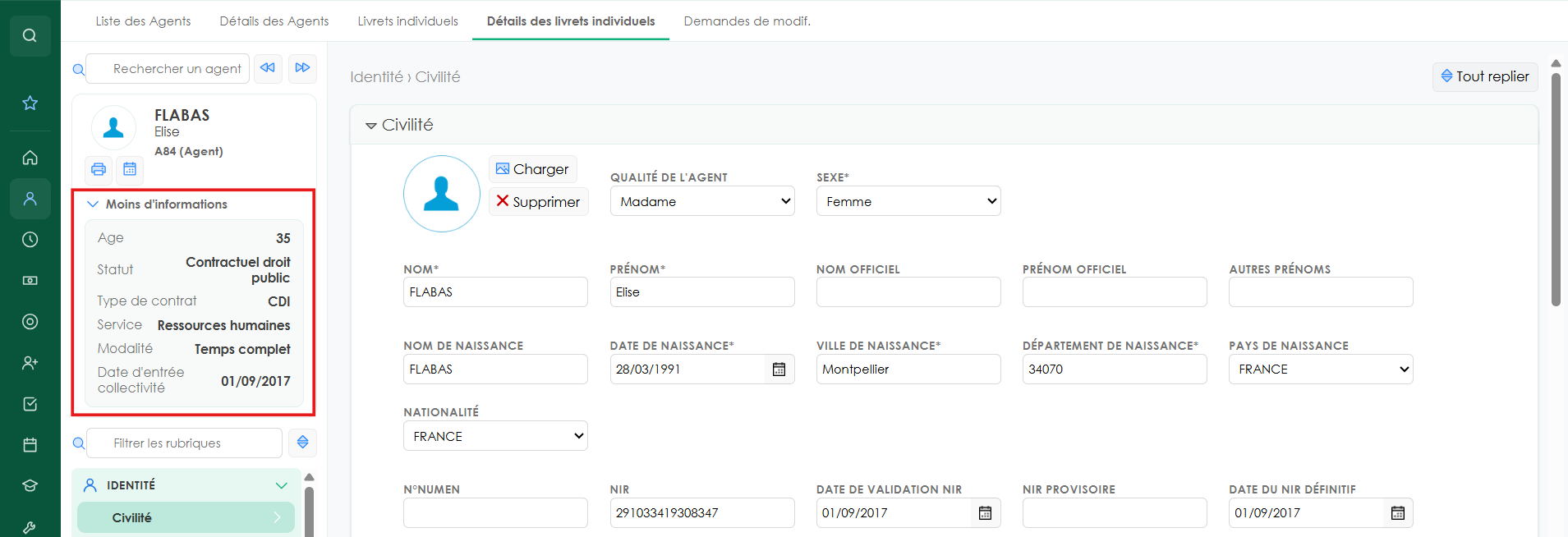This screenshot has width=1568, height=537.
Task: Click the Nom officiel input field
Action: pos(908,292)
